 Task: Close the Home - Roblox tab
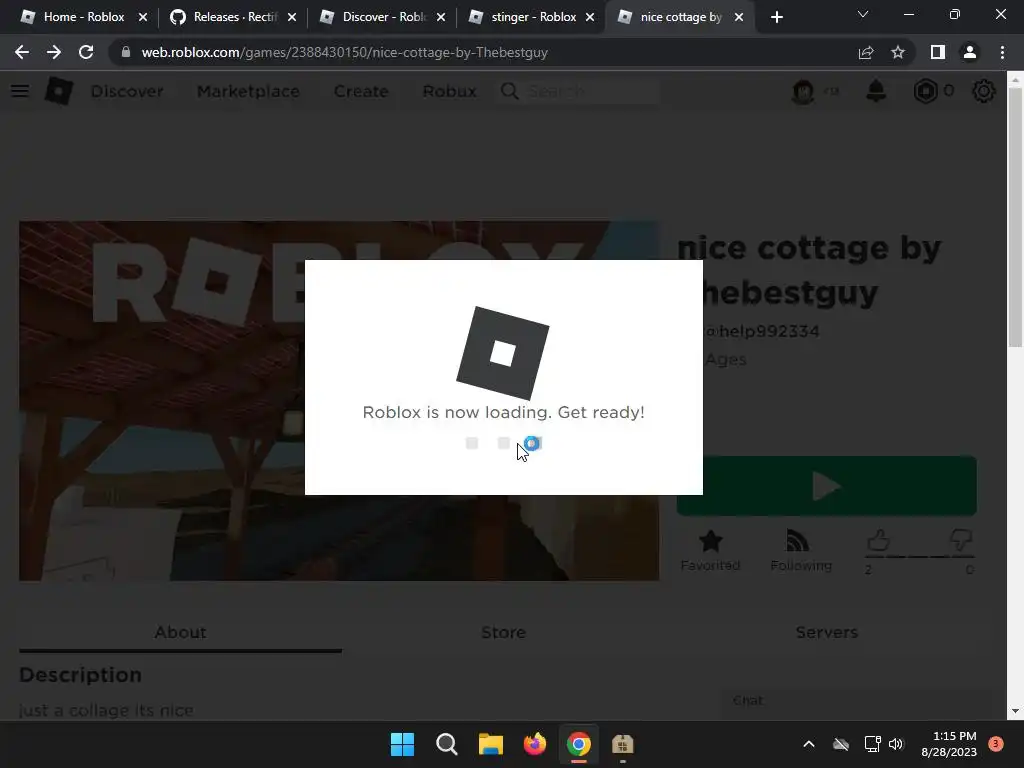point(143,17)
